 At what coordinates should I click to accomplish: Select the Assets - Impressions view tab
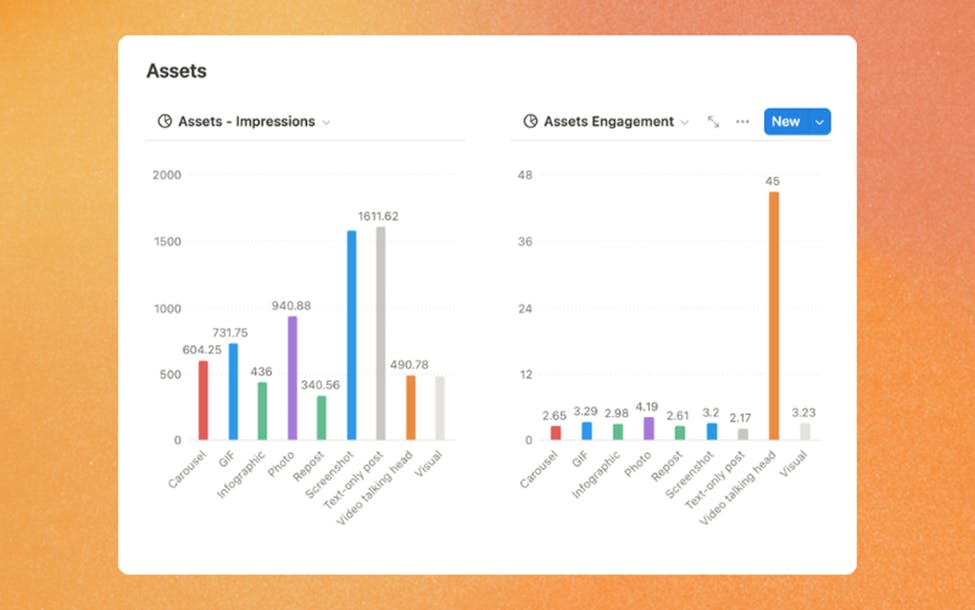[x=244, y=121]
